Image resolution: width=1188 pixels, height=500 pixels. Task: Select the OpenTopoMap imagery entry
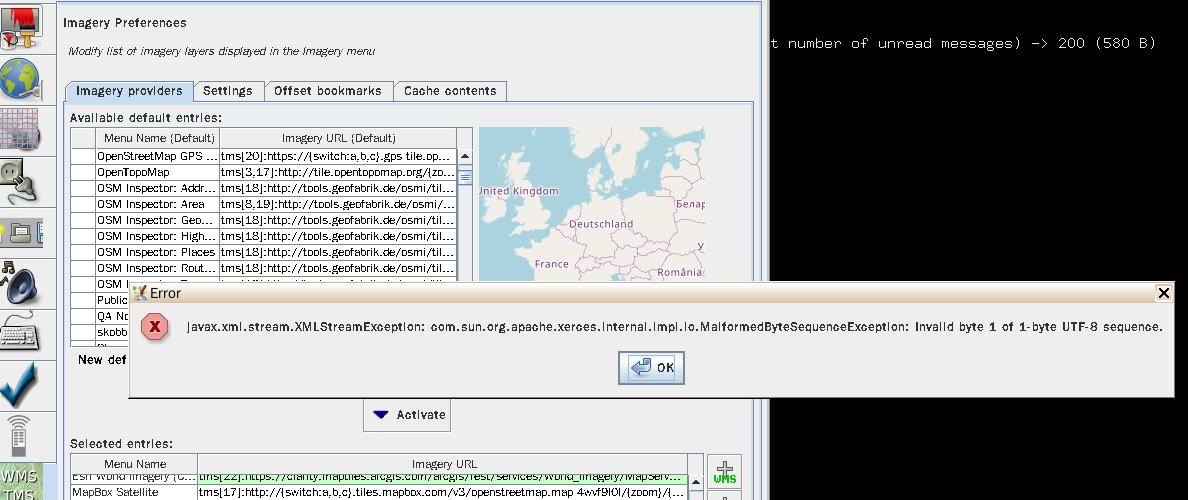157,173
